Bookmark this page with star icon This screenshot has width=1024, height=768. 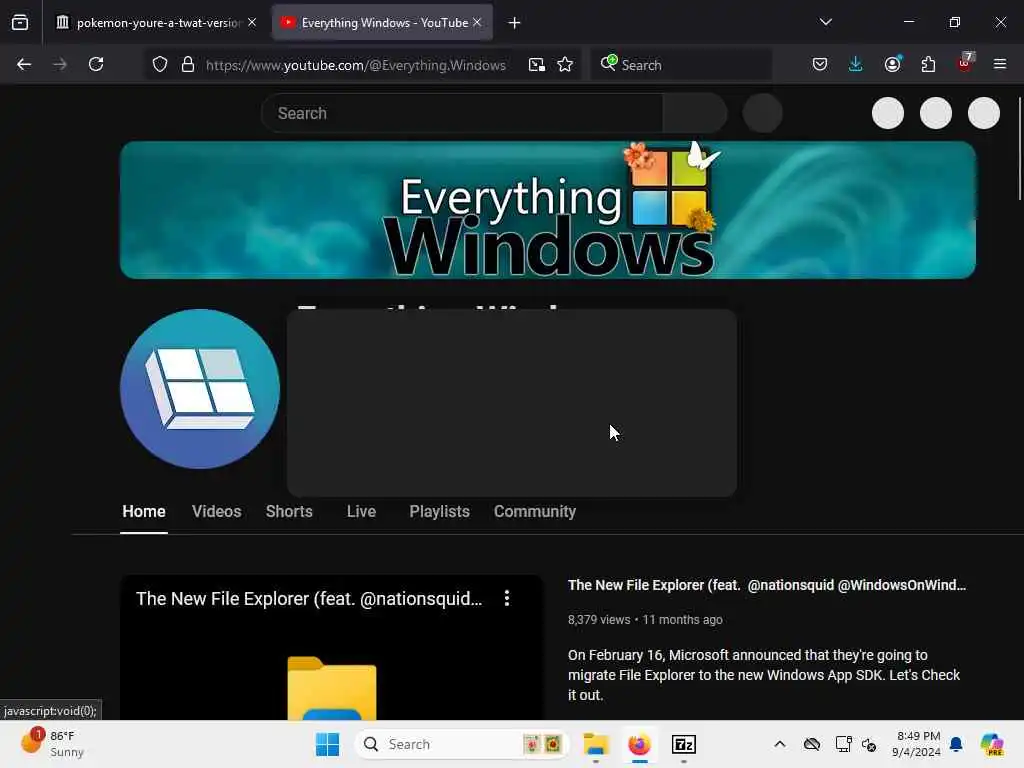565,65
